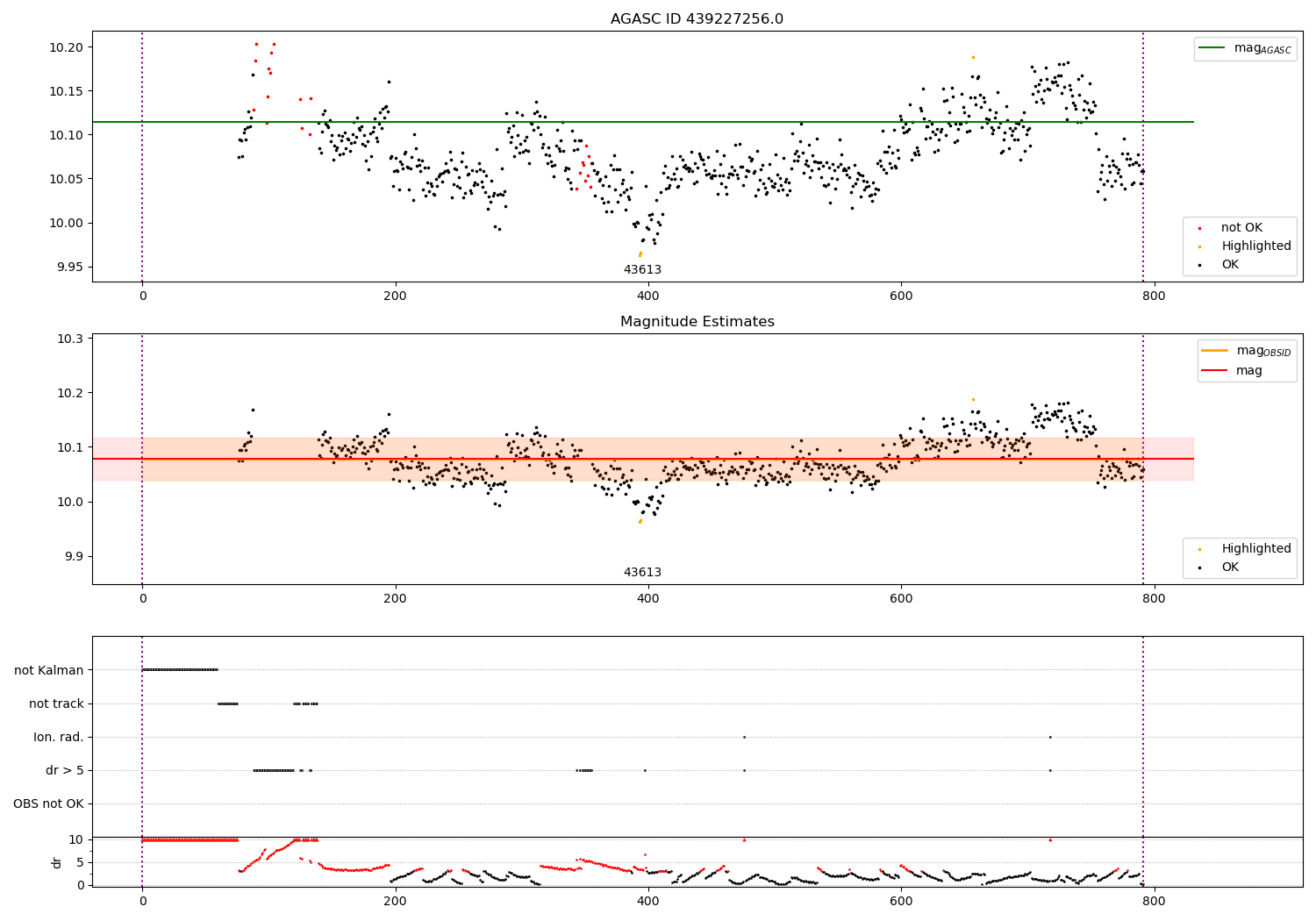Click the red 'mag' legend entry
Screen dimensions: 1316x921
tap(1233, 371)
